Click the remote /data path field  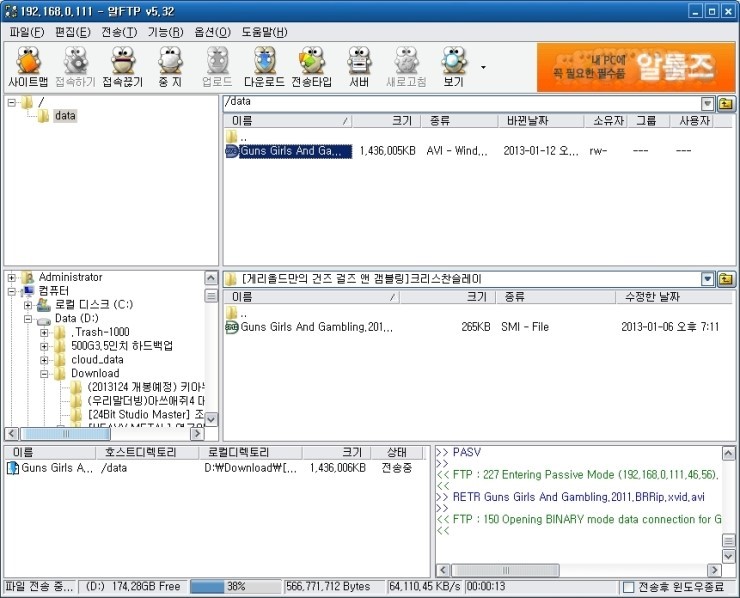[x=462, y=103]
